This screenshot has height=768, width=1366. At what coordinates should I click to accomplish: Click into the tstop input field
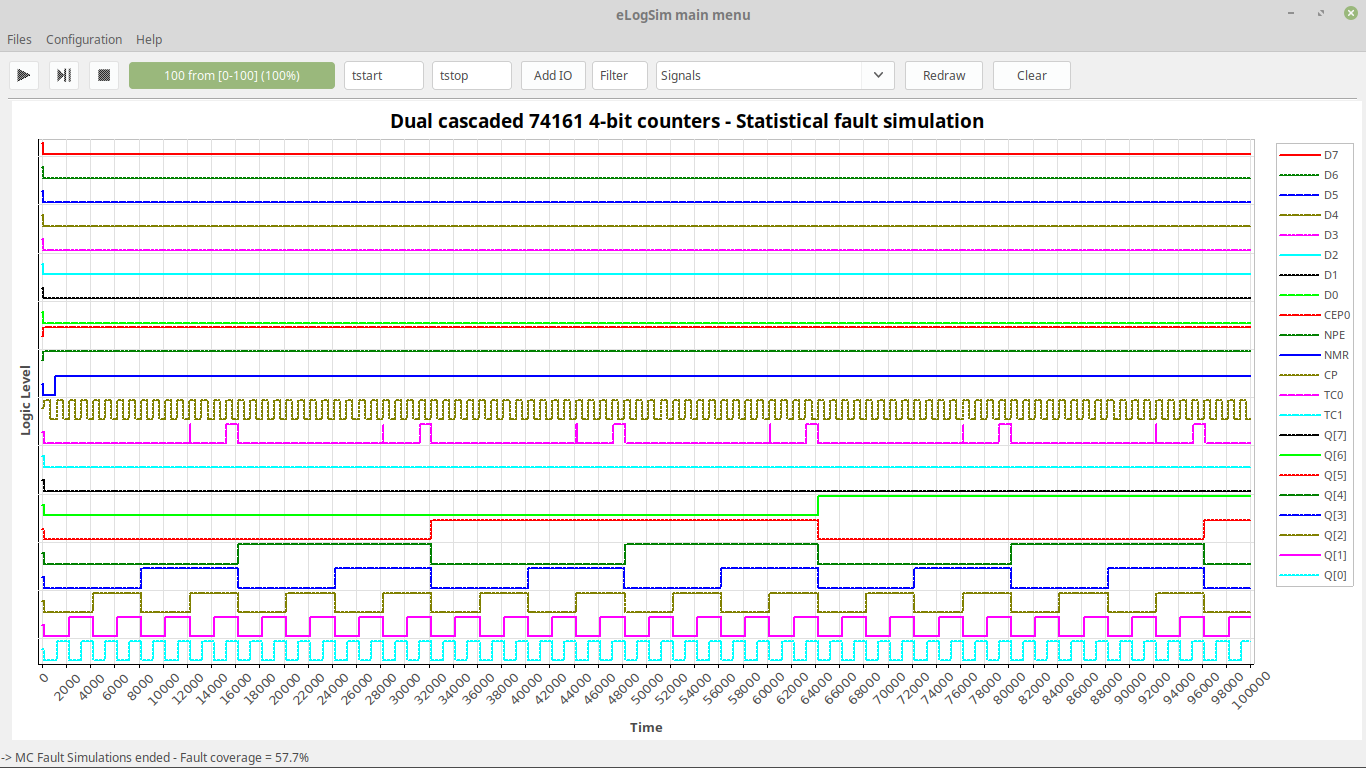tap(472, 75)
